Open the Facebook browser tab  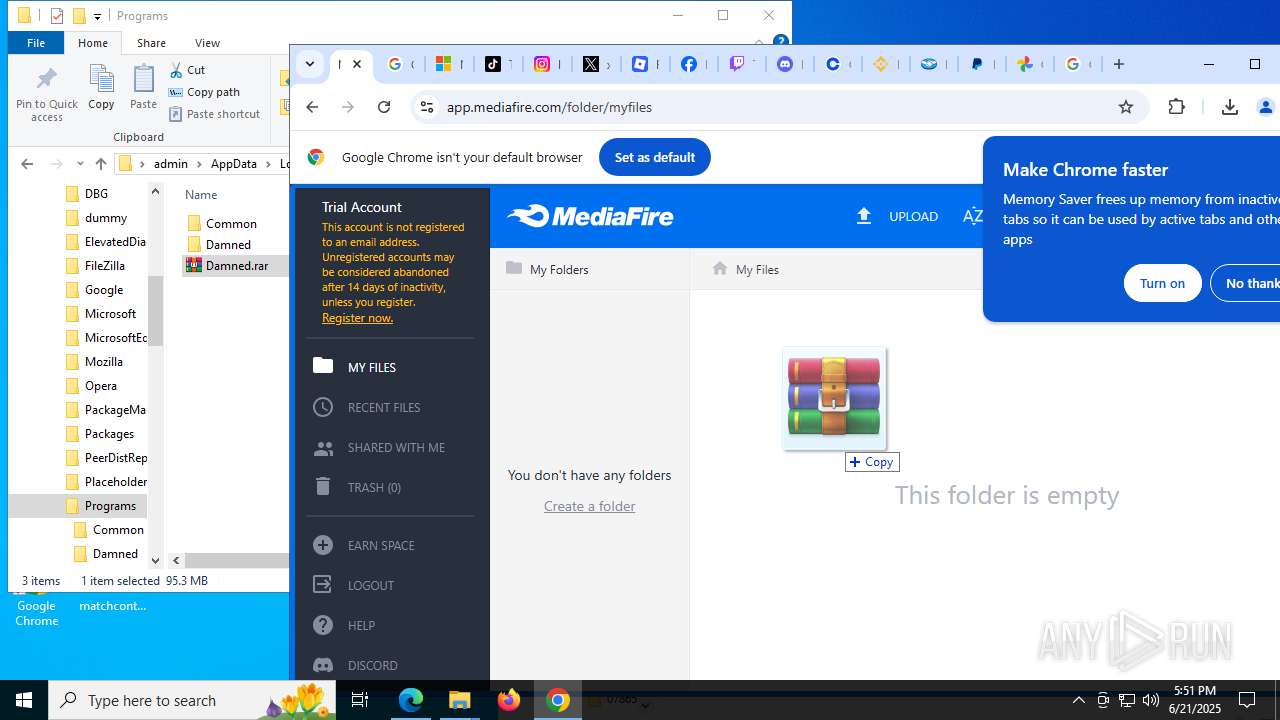[x=692, y=64]
